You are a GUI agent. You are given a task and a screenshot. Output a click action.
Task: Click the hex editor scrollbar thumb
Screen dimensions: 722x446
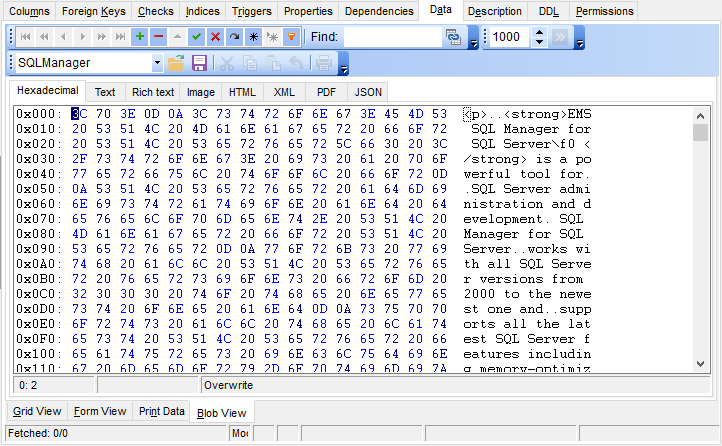click(x=700, y=133)
